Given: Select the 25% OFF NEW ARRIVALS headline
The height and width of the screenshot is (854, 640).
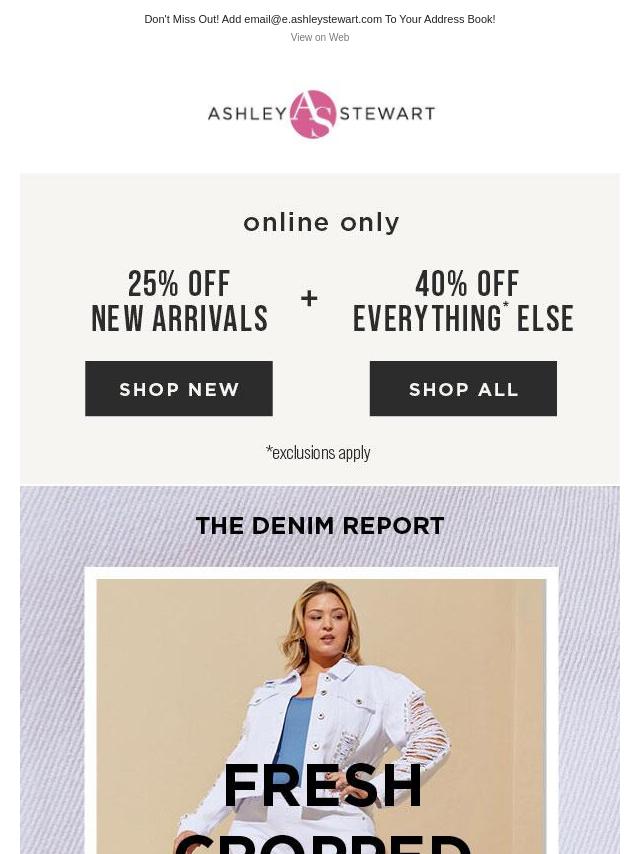Looking at the screenshot, I should [179, 301].
